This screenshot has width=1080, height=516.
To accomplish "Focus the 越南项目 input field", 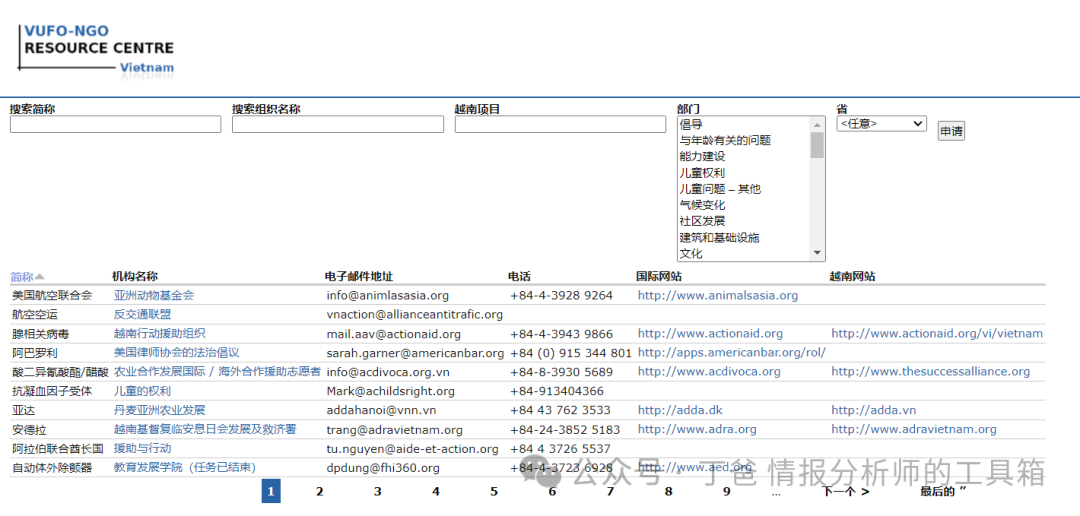I will tap(560, 124).
